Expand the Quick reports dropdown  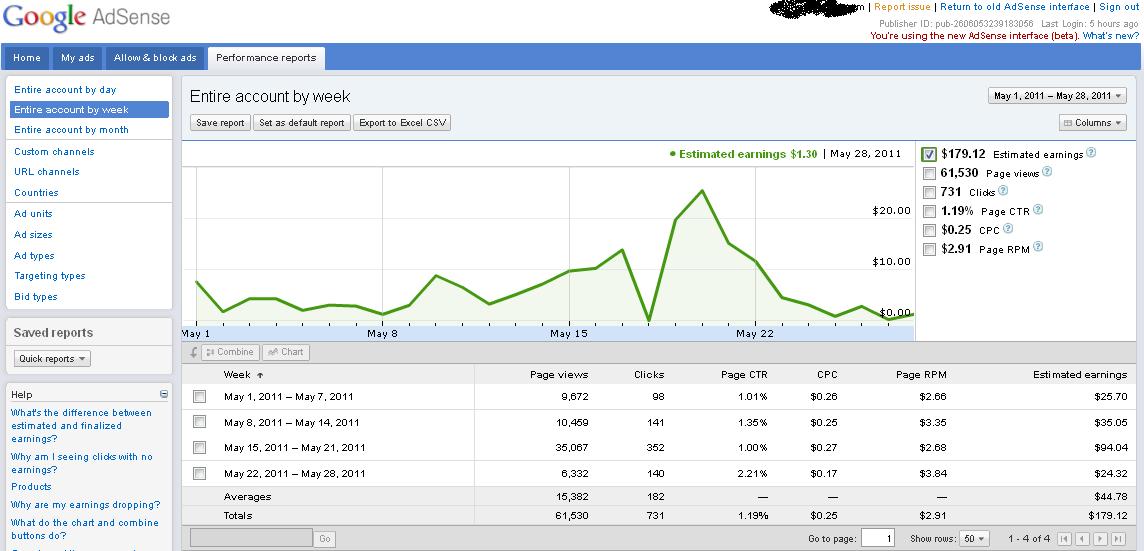(x=52, y=358)
